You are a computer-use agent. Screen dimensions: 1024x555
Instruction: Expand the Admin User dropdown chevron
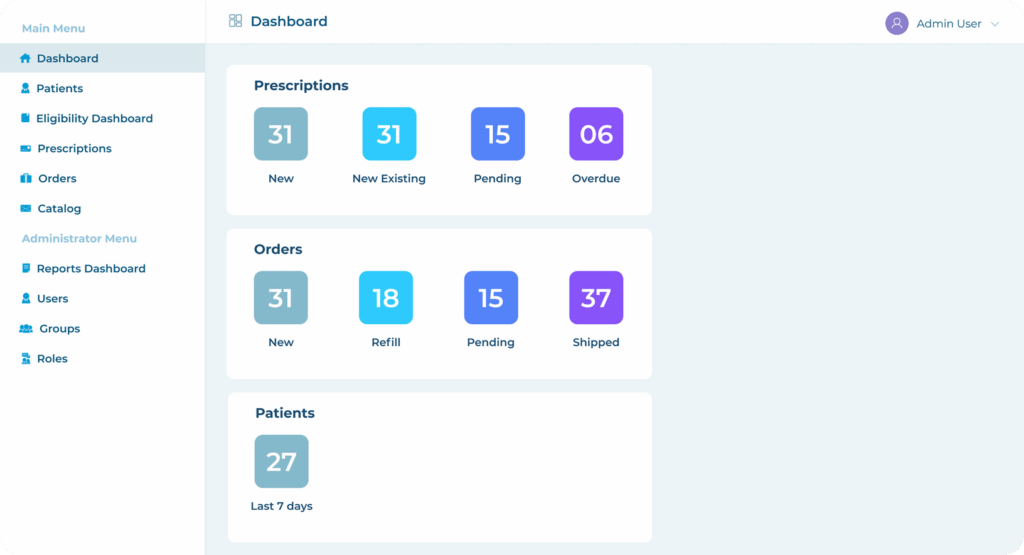point(994,24)
